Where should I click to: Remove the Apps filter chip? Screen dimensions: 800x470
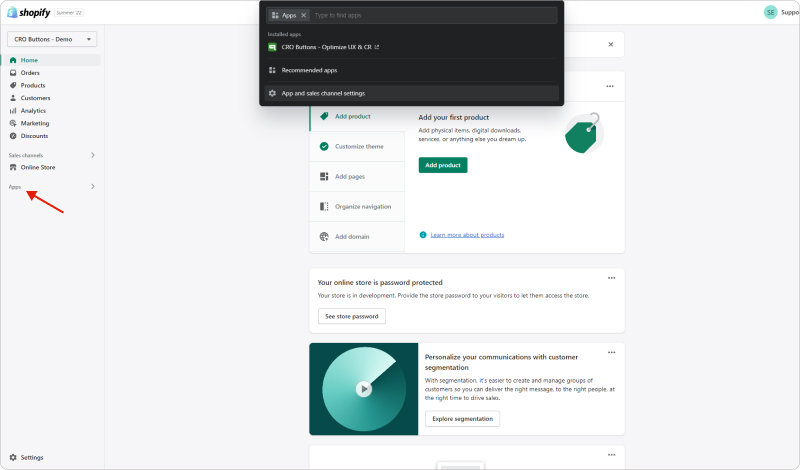point(303,16)
